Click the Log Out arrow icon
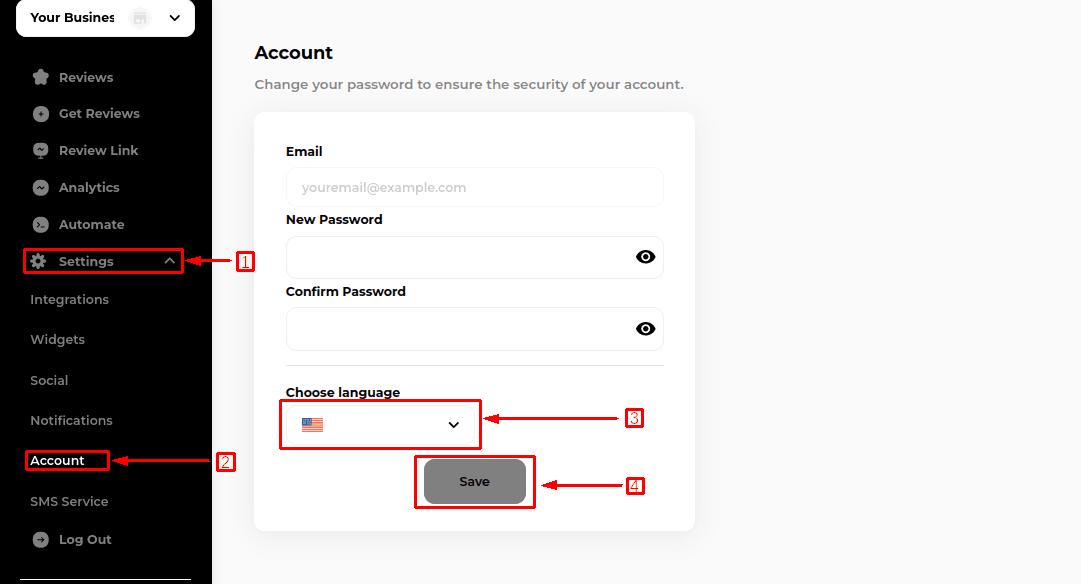The width and height of the screenshot is (1081, 584). pos(40,540)
